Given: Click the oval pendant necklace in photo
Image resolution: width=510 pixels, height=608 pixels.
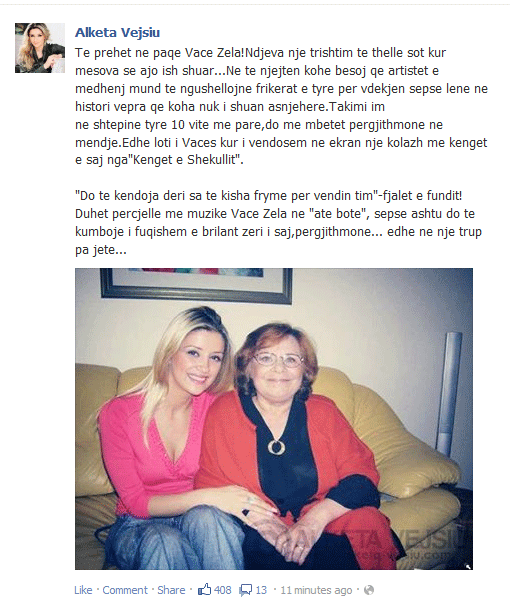Looking at the screenshot, I should [x=276, y=447].
